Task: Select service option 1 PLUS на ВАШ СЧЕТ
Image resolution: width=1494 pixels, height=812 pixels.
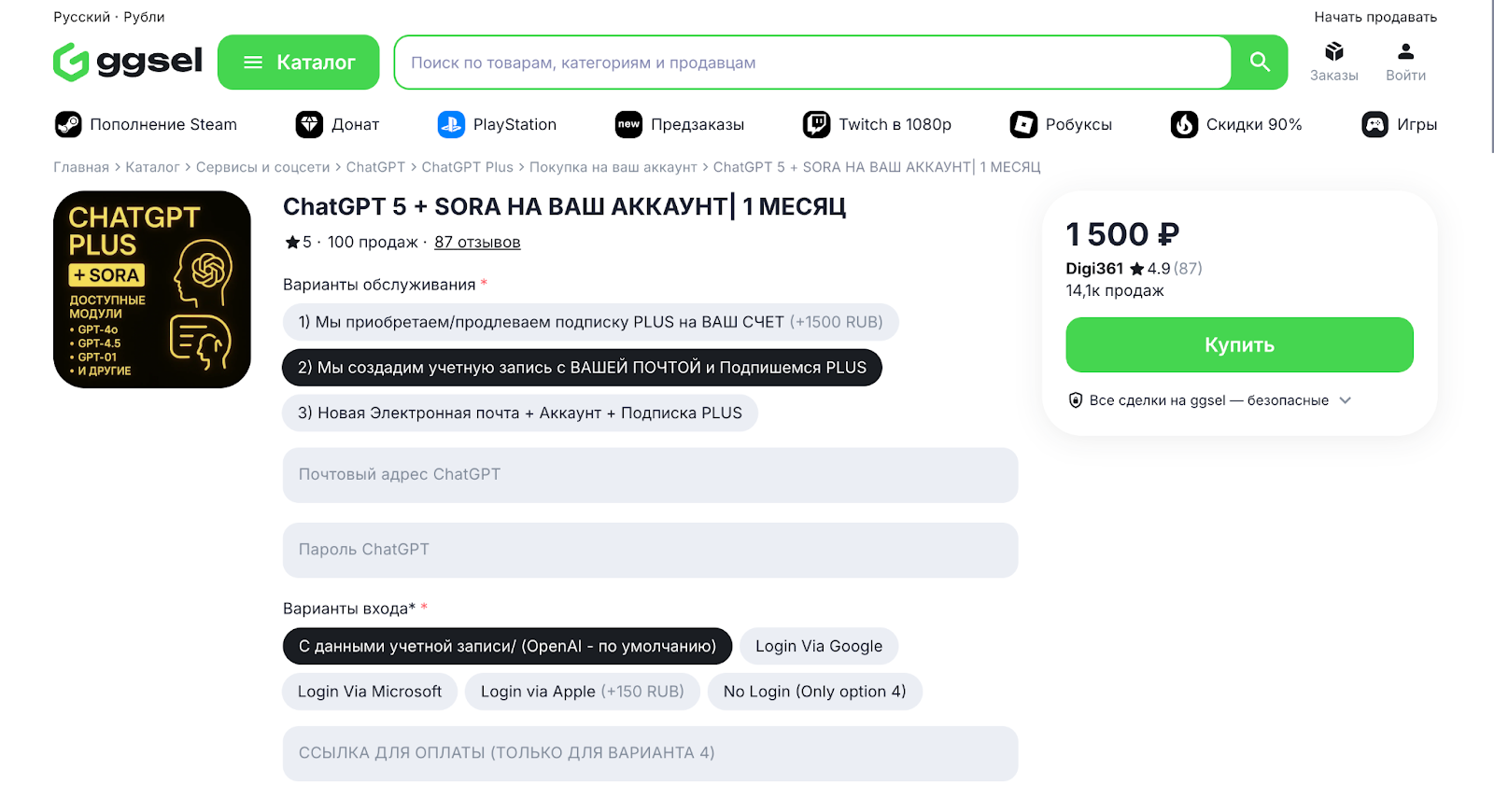Action: (590, 322)
